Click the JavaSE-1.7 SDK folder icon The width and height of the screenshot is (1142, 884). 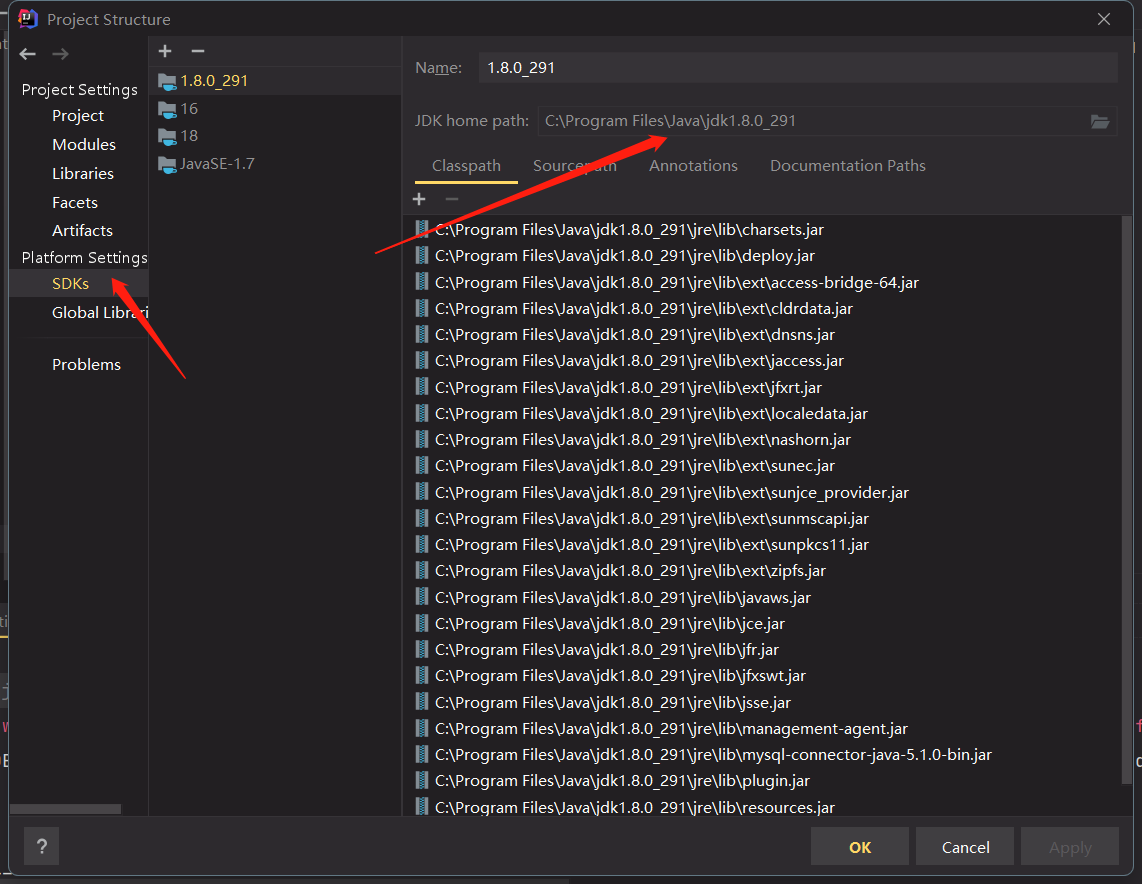(168, 165)
